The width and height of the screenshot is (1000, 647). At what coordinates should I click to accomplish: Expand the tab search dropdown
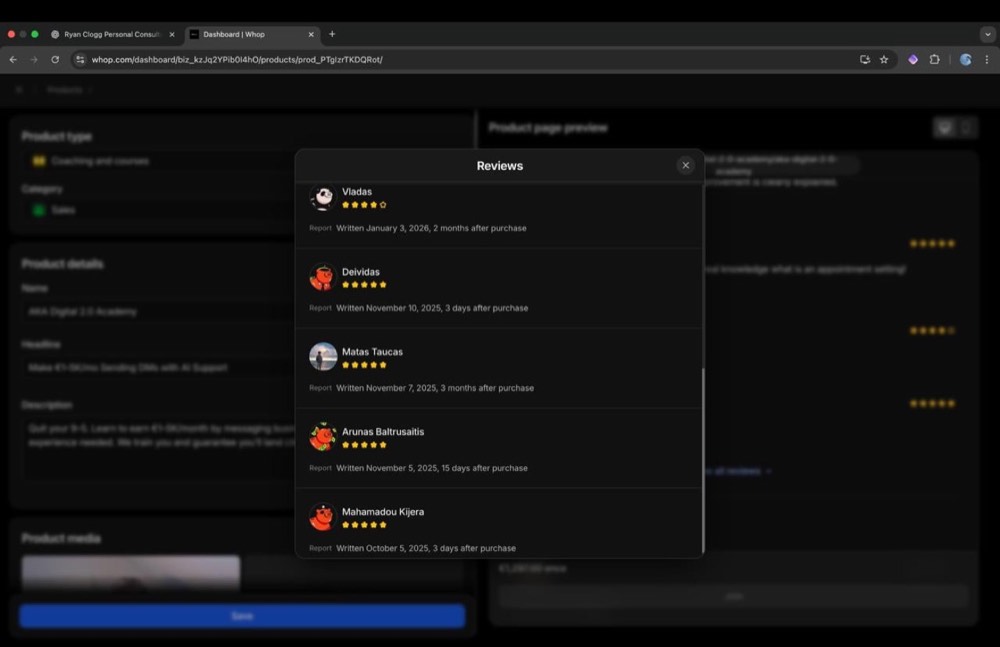pos(987,34)
